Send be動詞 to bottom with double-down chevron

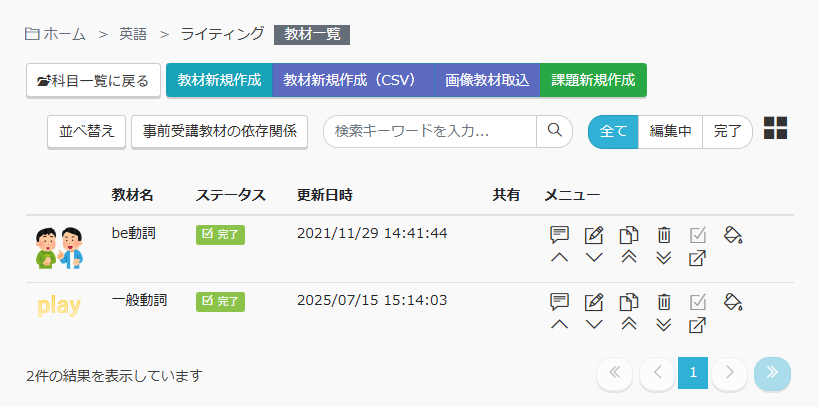pyautogui.click(x=663, y=259)
